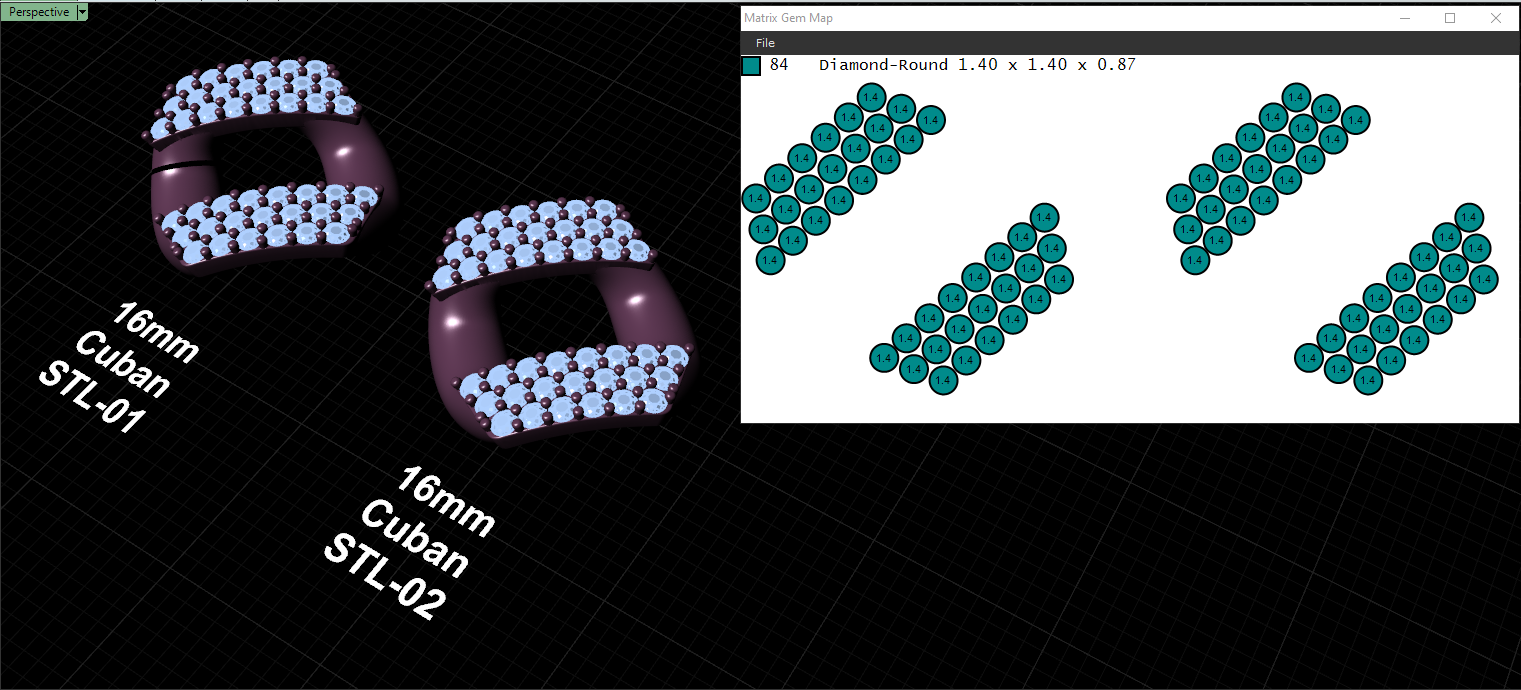Screen dimensions: 1521x690
Task: Minimize the Matrix Gem Map window
Action: point(1405,18)
